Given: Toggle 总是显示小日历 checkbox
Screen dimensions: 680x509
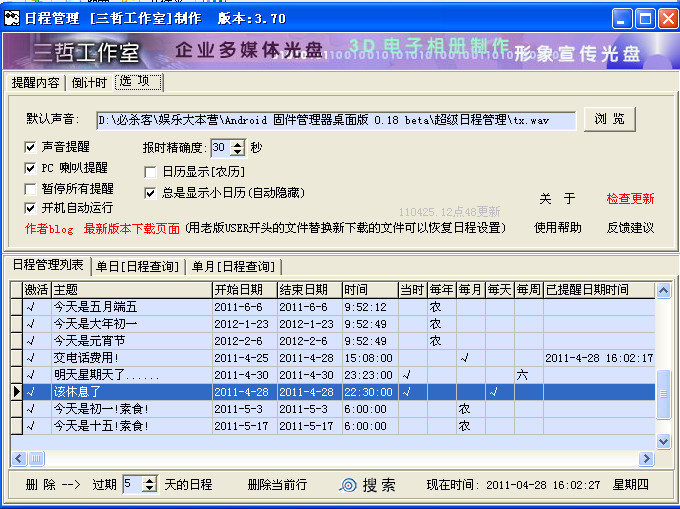Looking at the screenshot, I should [151, 192].
